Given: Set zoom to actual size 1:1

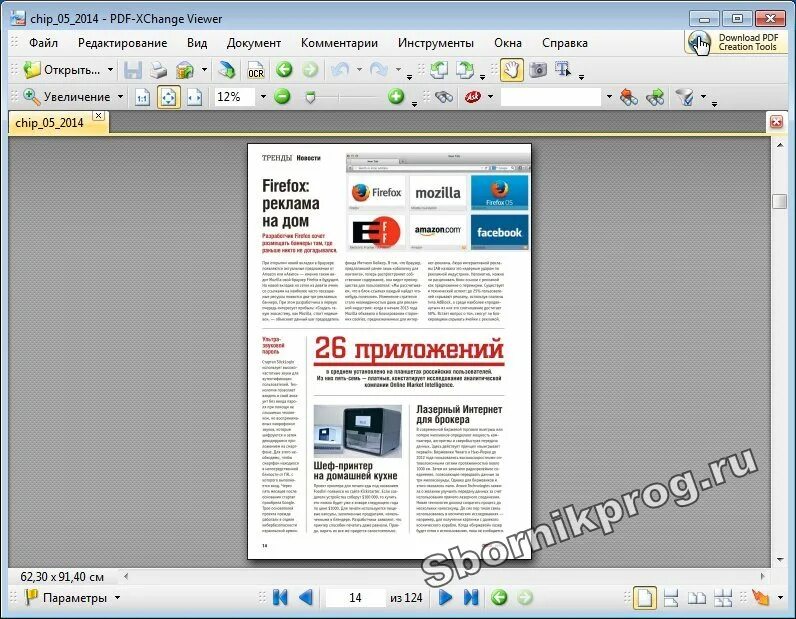Looking at the screenshot, I should pyautogui.click(x=143, y=97).
